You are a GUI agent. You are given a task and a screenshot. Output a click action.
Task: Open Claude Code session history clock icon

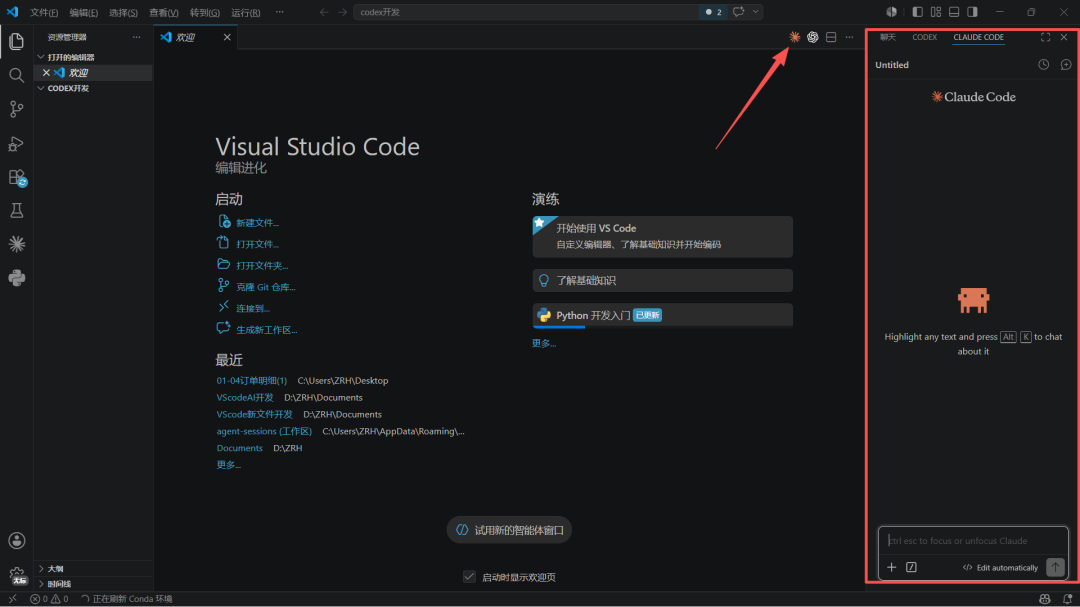click(x=1043, y=65)
